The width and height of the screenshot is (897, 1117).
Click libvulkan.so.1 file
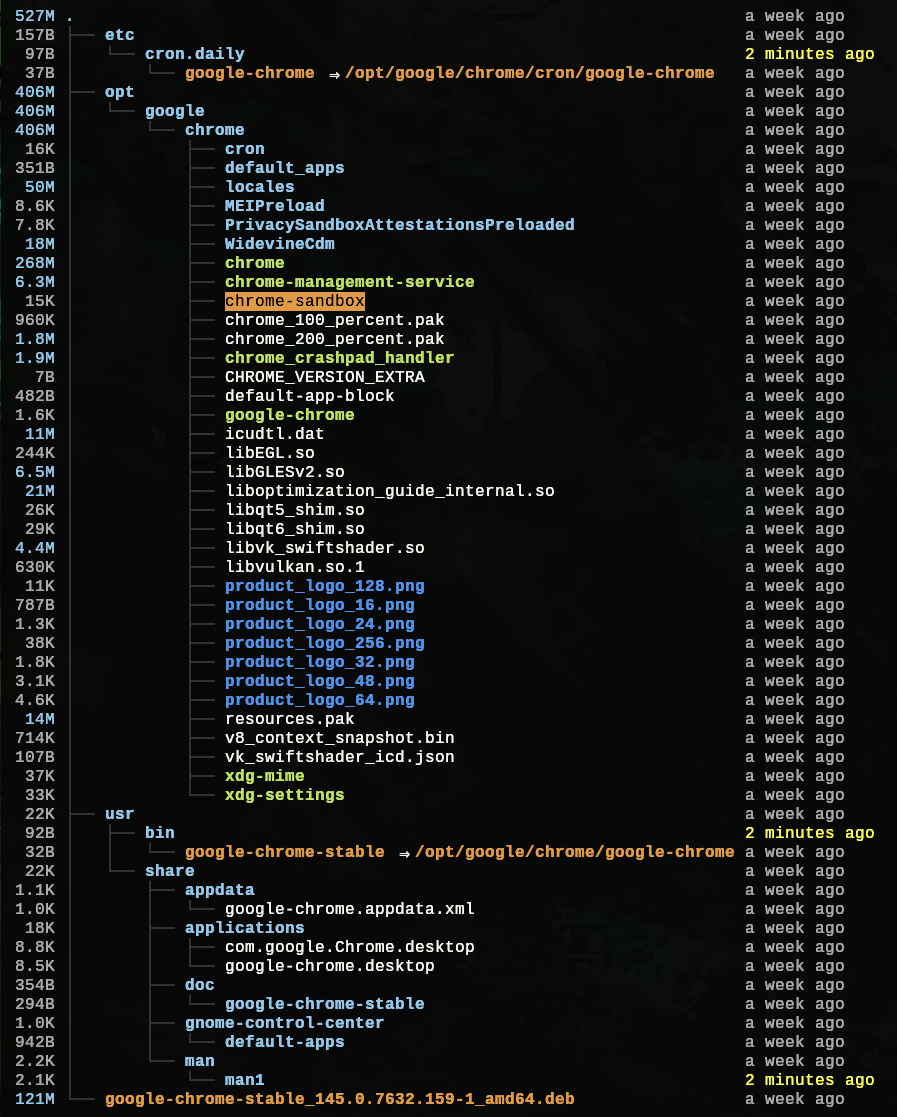pyautogui.click(x=294, y=567)
